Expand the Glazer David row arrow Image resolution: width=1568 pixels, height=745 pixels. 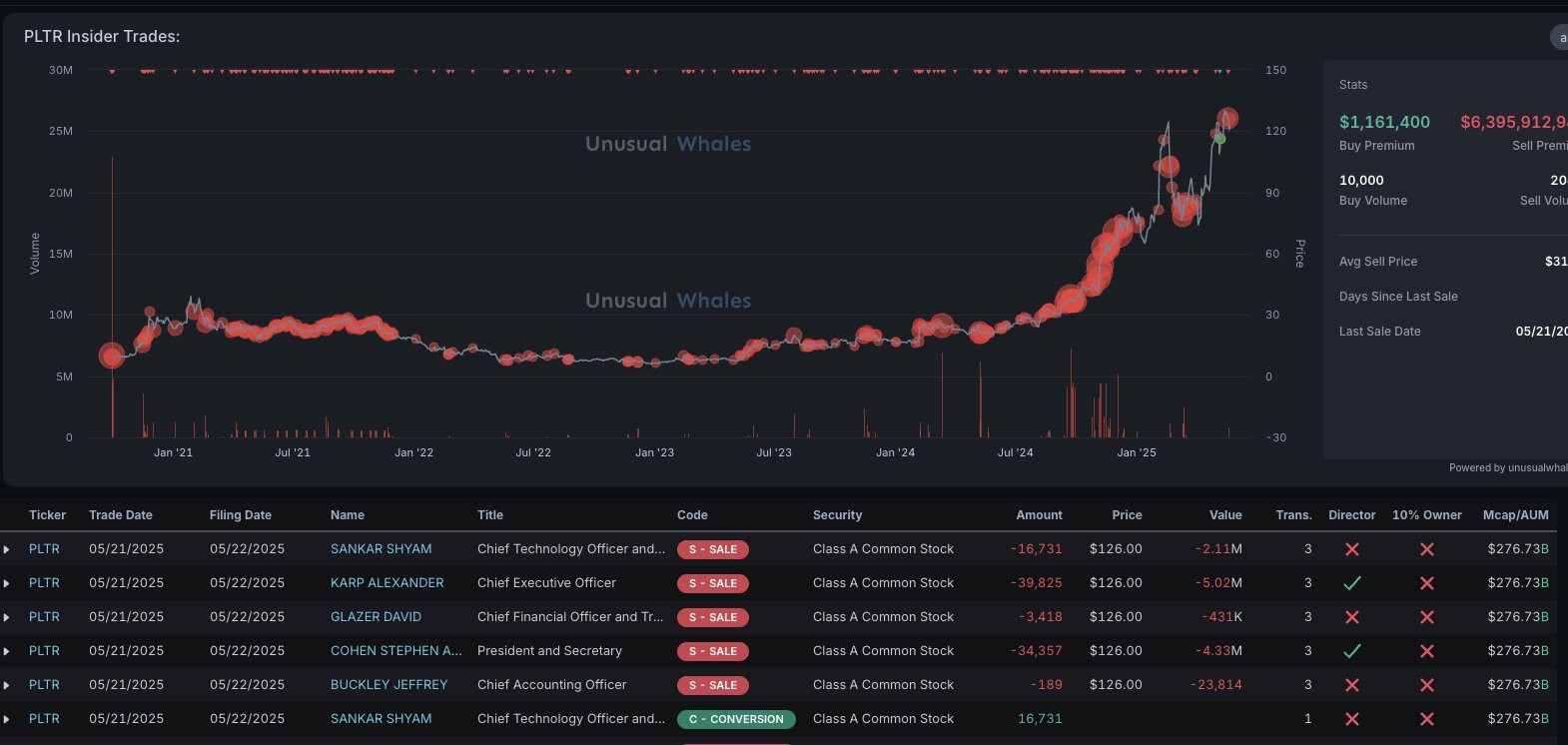pos(6,617)
